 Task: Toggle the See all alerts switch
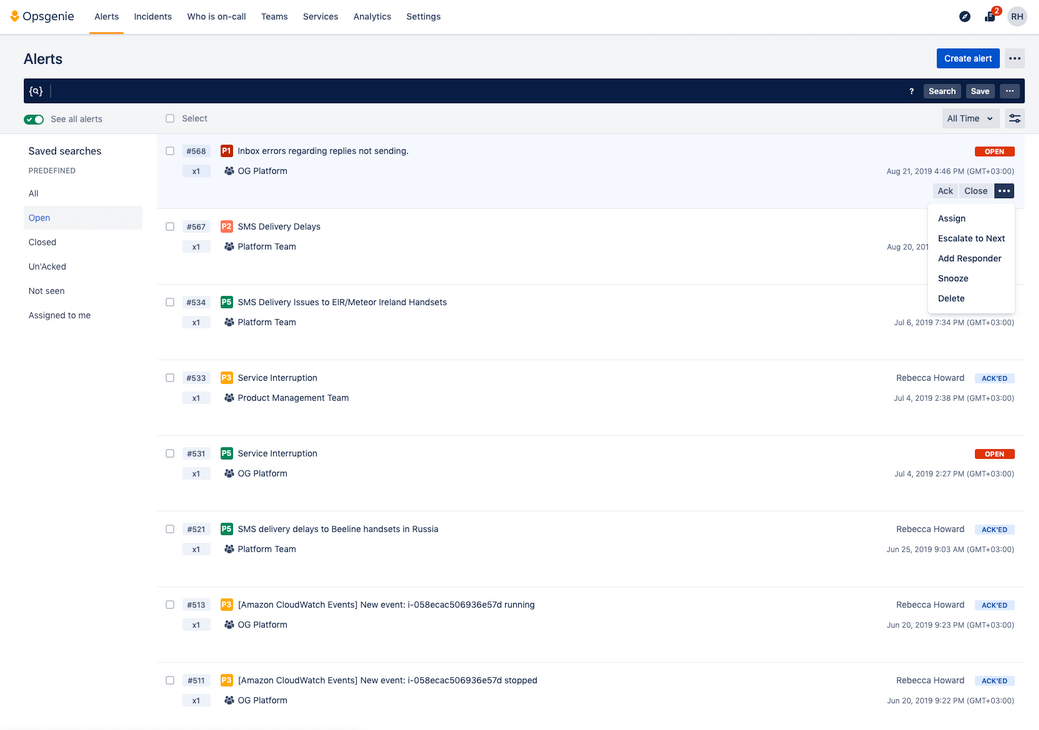[34, 119]
